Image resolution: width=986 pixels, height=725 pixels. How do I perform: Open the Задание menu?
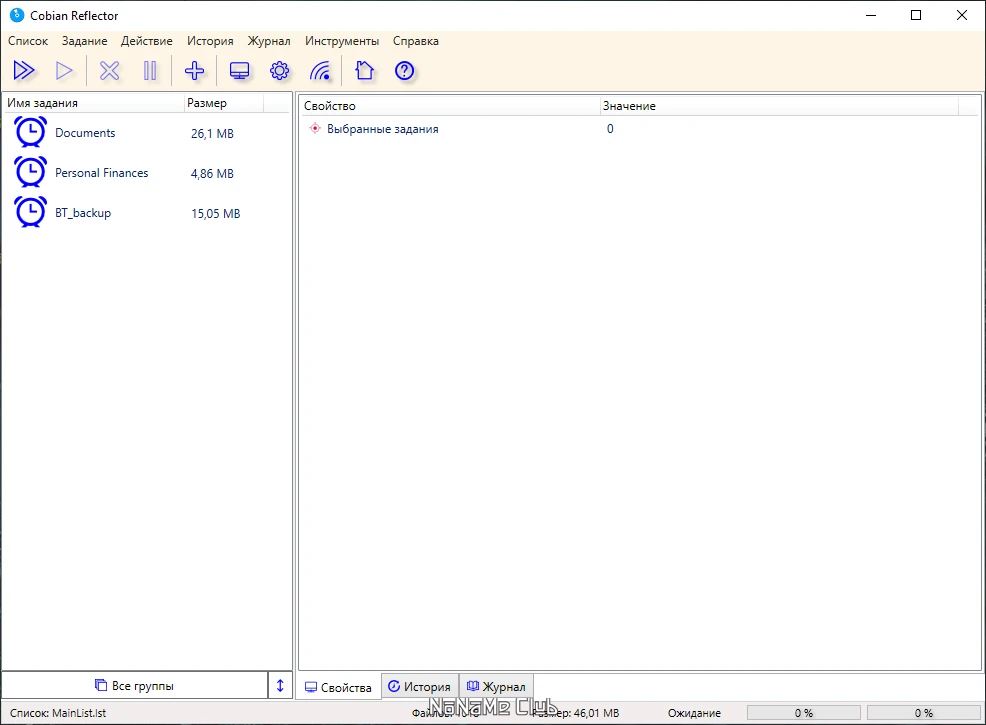[x=84, y=41]
